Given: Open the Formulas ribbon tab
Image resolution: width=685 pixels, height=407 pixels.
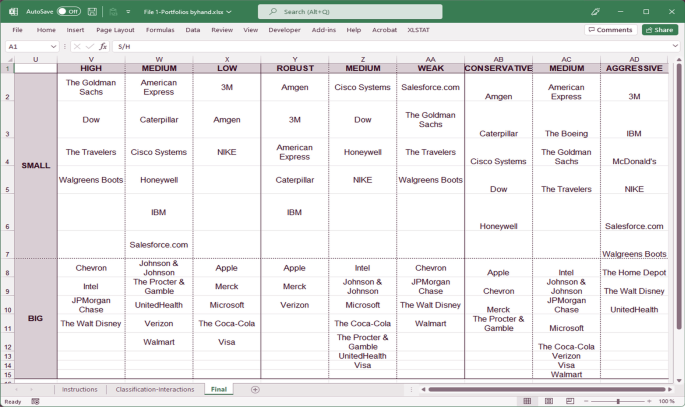Looking at the screenshot, I should coord(160,30).
